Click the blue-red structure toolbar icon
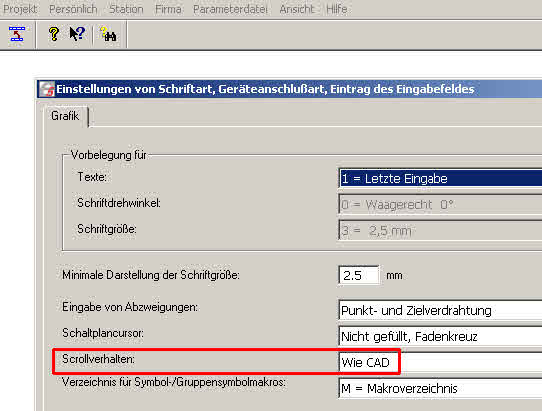 pos(17,34)
